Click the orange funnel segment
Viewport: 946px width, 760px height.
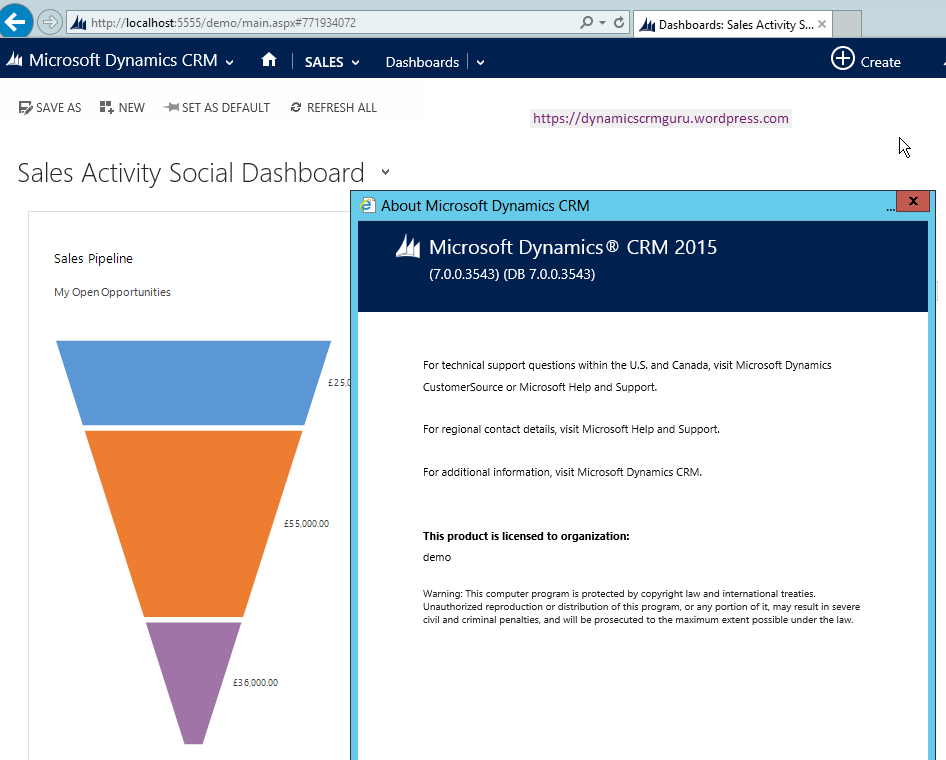(x=193, y=520)
